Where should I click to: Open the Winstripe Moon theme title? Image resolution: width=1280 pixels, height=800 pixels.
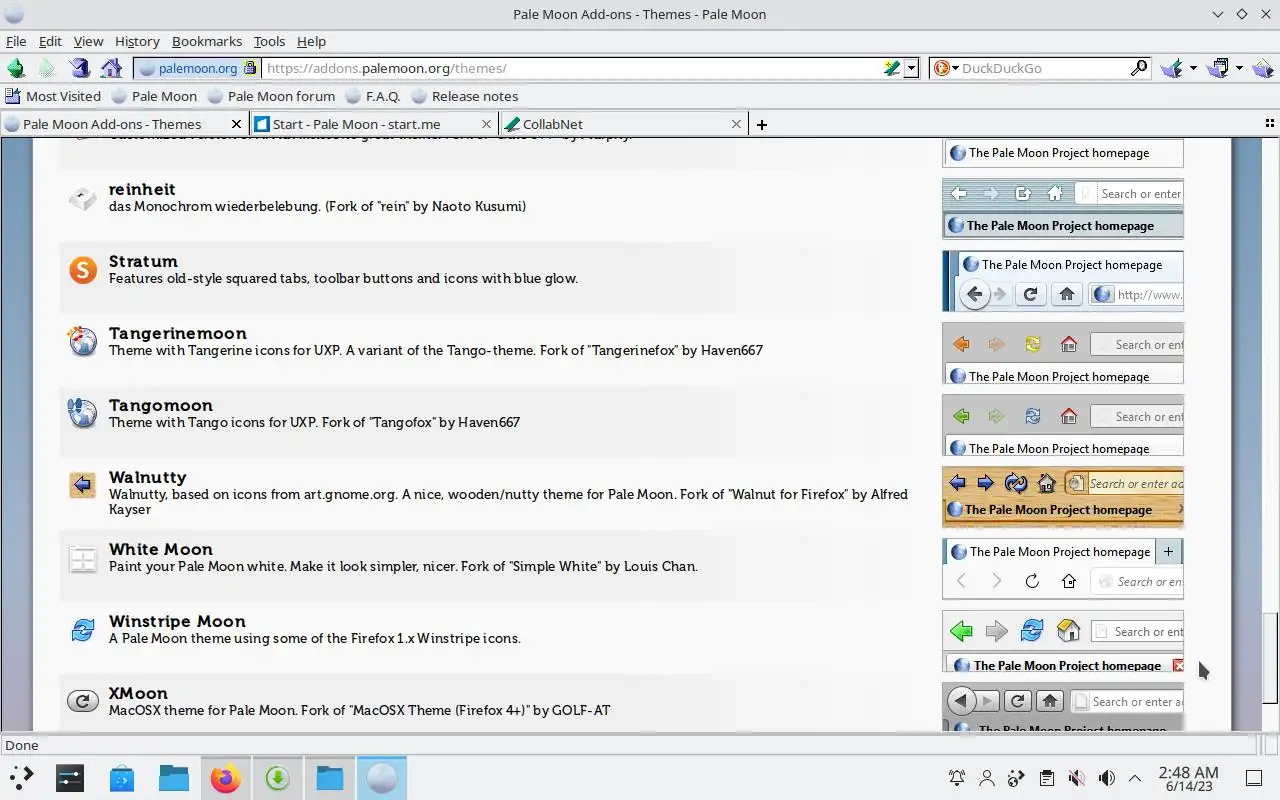[178, 621]
